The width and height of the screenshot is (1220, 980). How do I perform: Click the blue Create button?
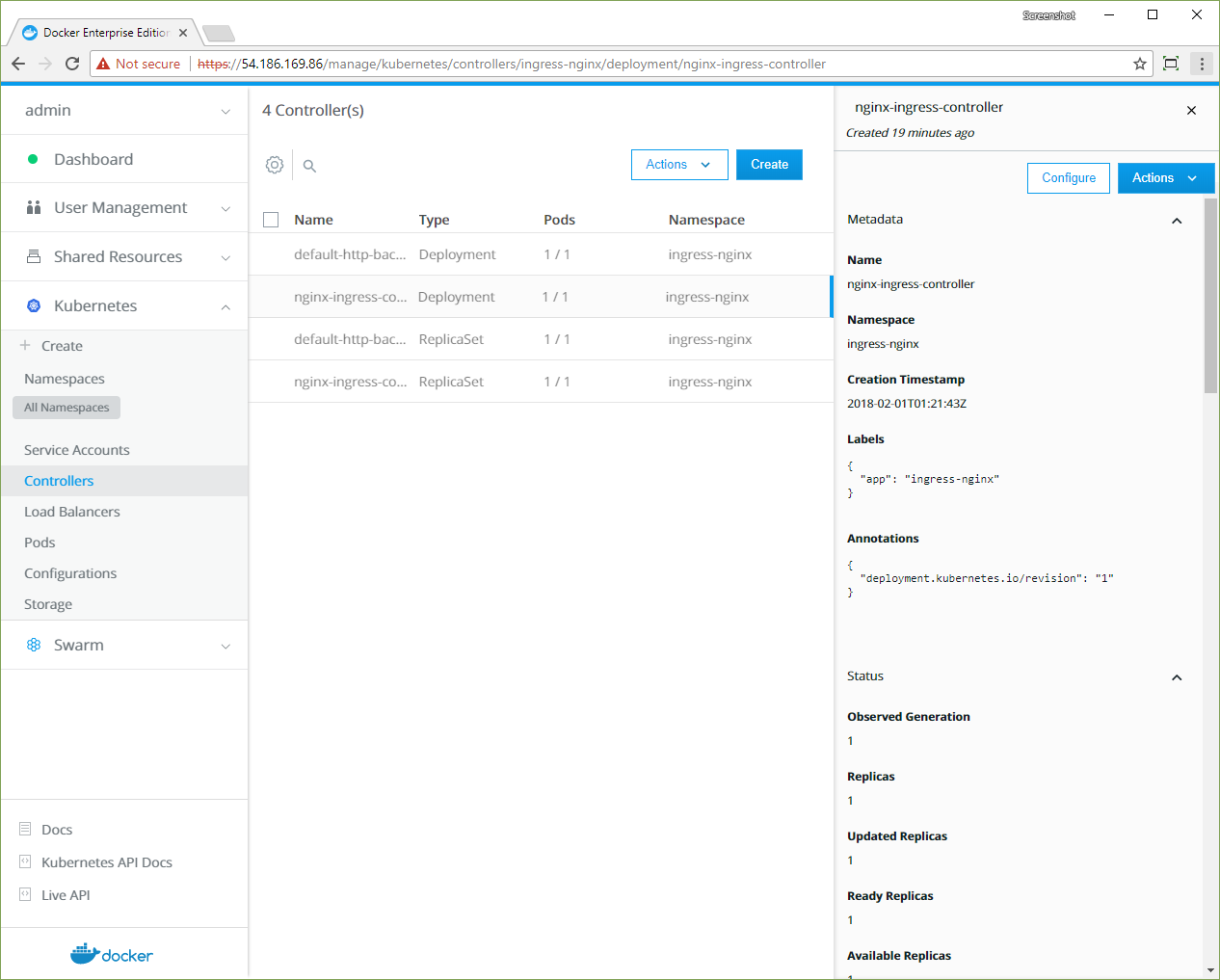(769, 165)
